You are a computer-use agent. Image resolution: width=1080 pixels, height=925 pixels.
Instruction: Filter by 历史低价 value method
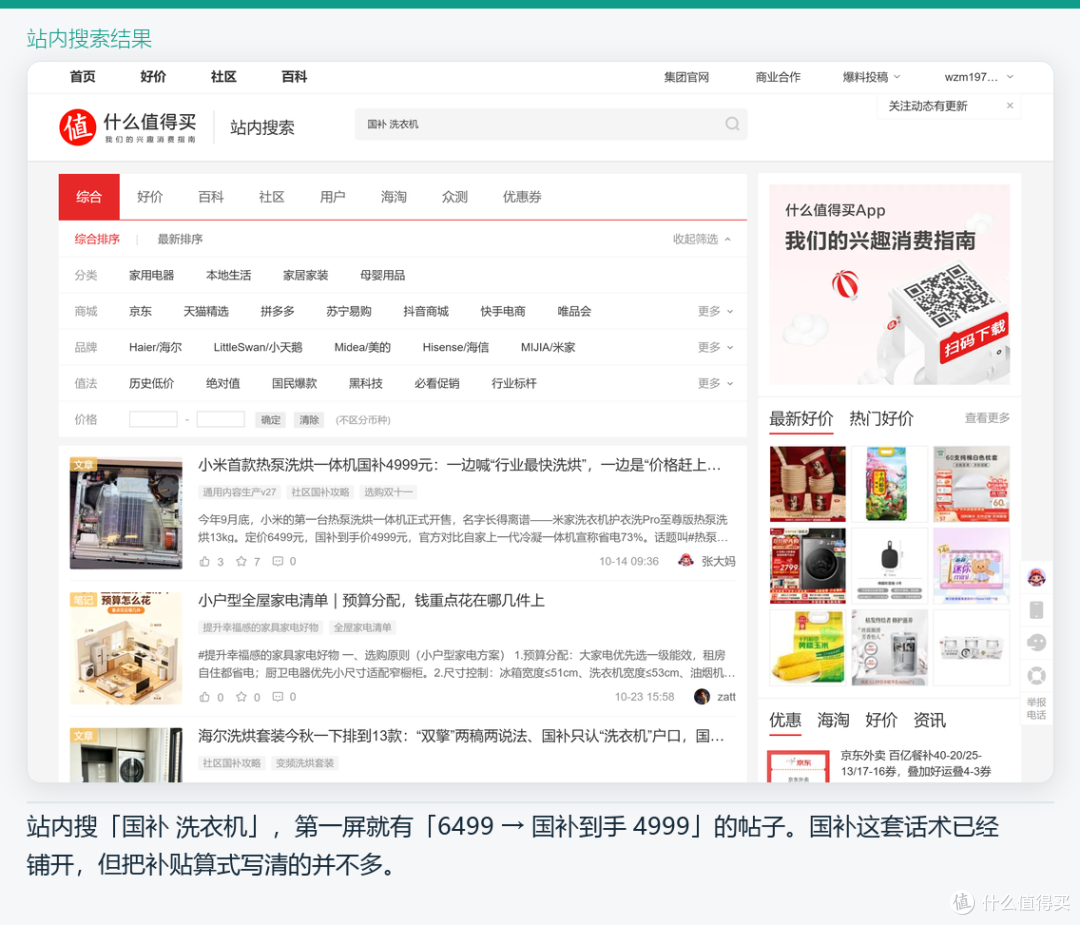tap(152, 383)
